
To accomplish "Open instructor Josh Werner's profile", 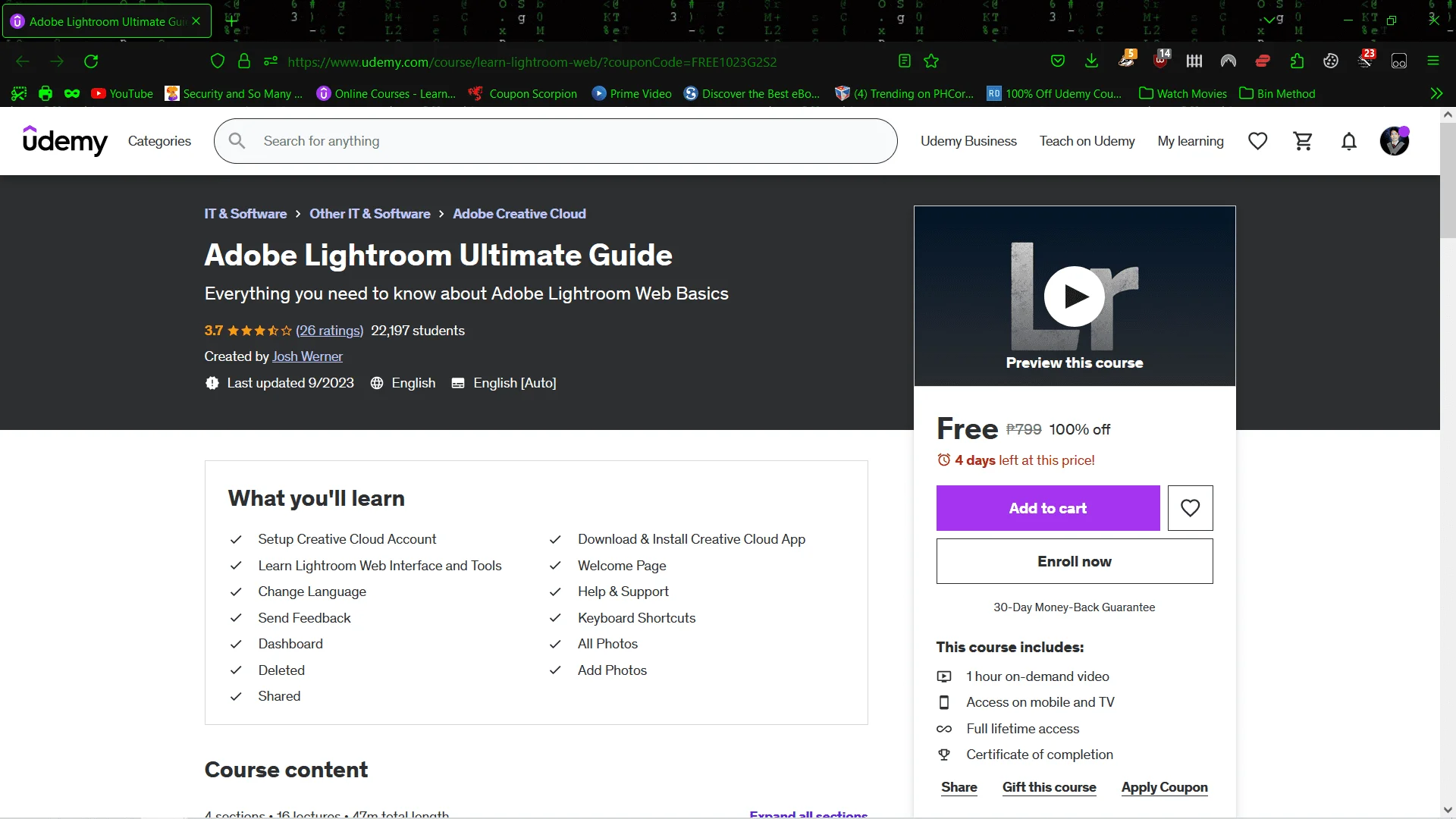I will (x=307, y=356).
